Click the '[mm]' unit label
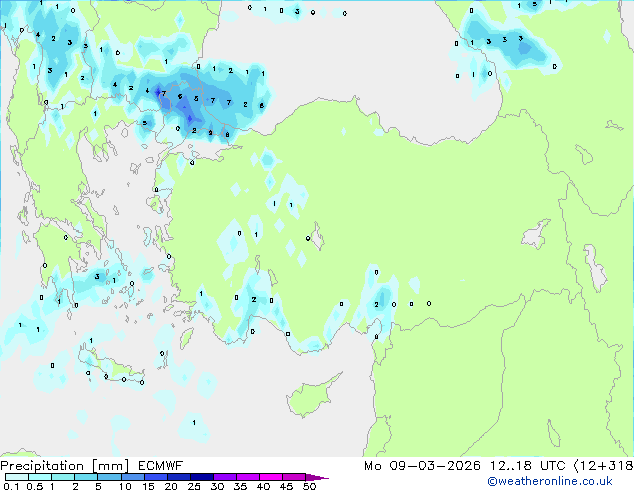634x490 pixels. [110, 466]
